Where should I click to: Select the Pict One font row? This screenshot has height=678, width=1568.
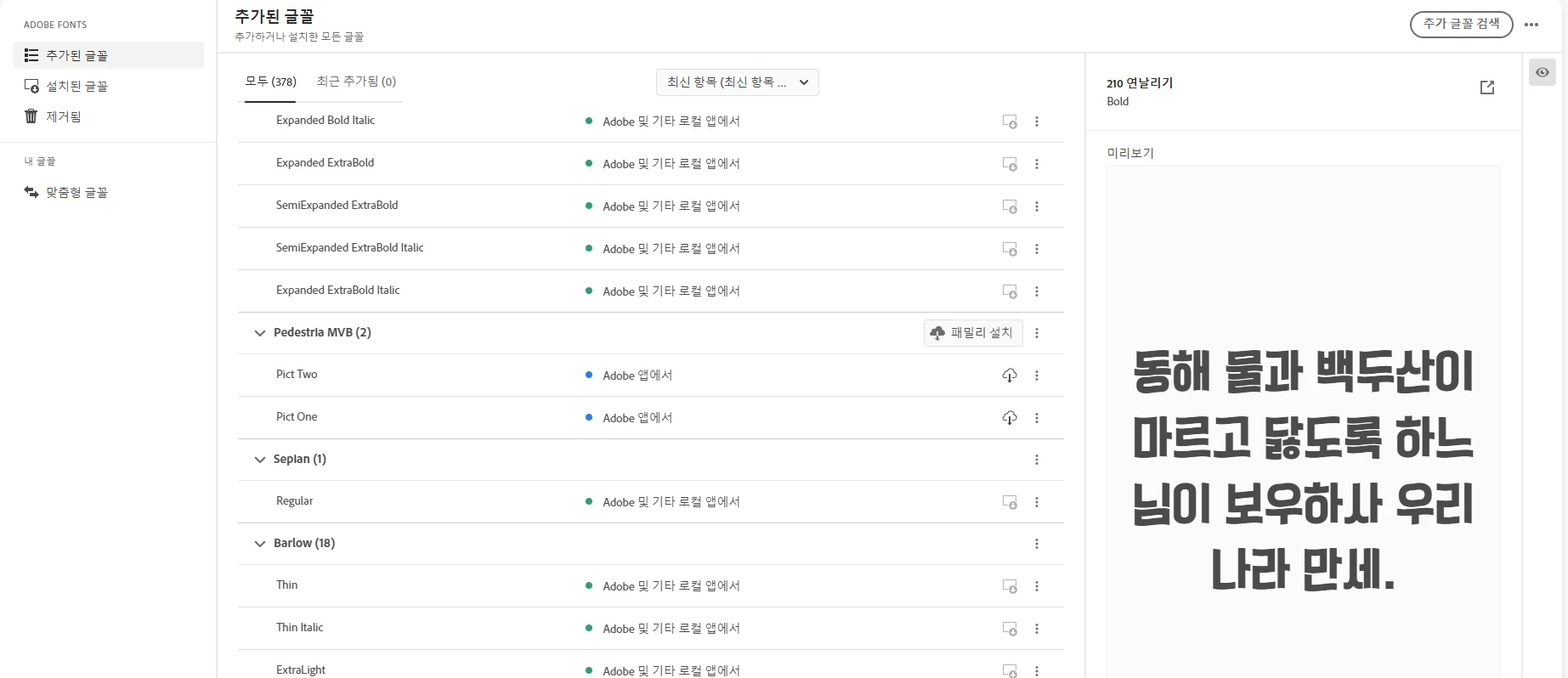coord(651,418)
